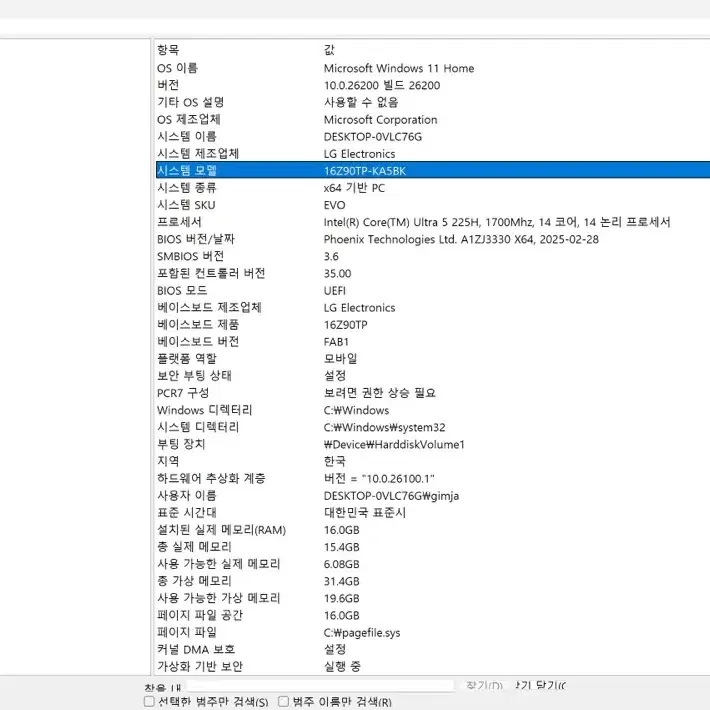Click the EVO value

[x=334, y=205]
